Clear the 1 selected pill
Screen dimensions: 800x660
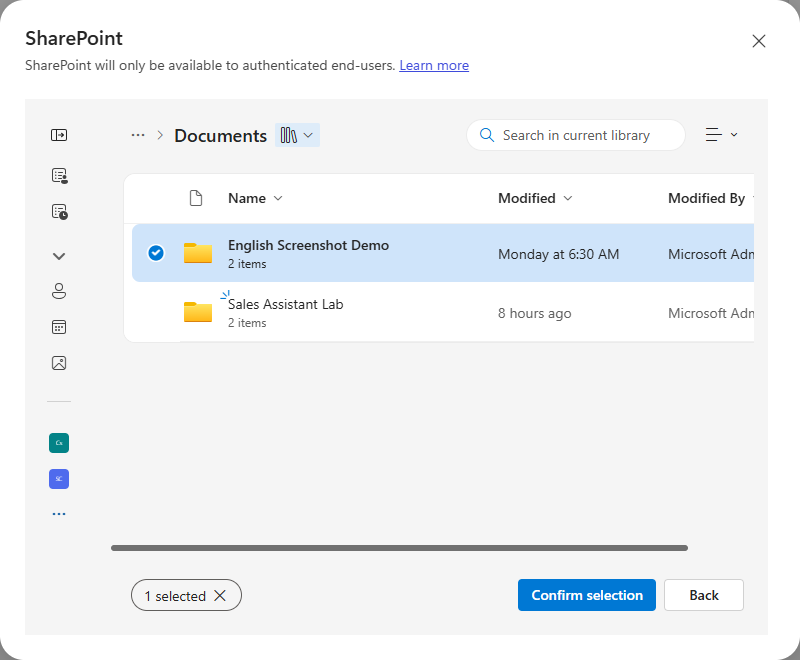point(220,595)
